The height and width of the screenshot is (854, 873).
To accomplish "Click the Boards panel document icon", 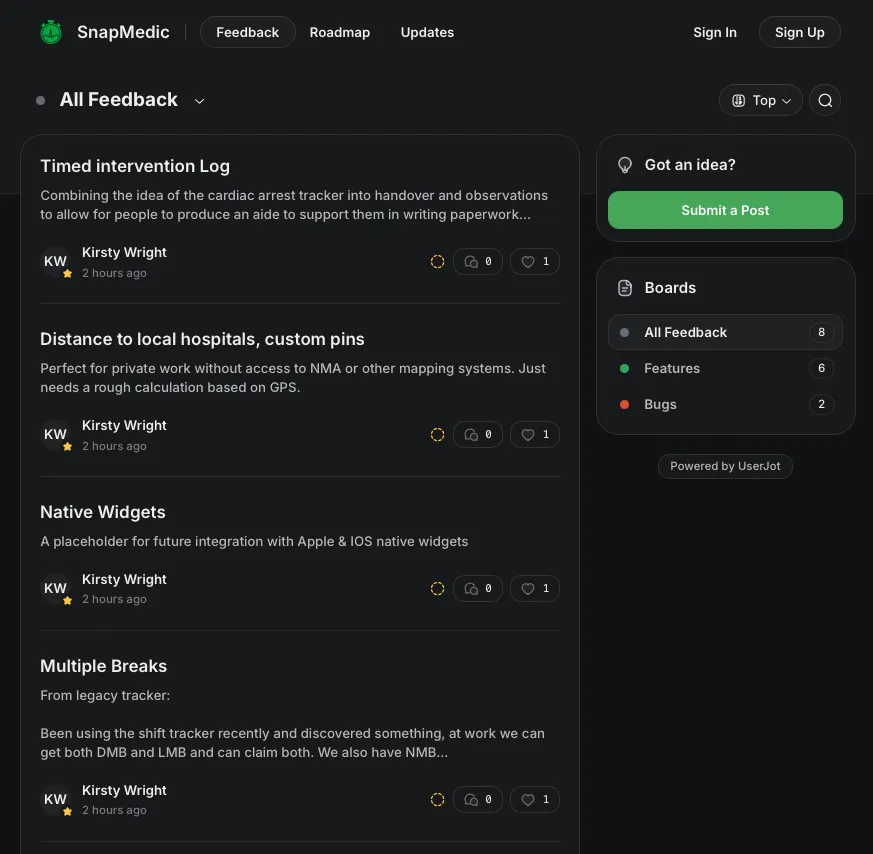I will coord(624,287).
